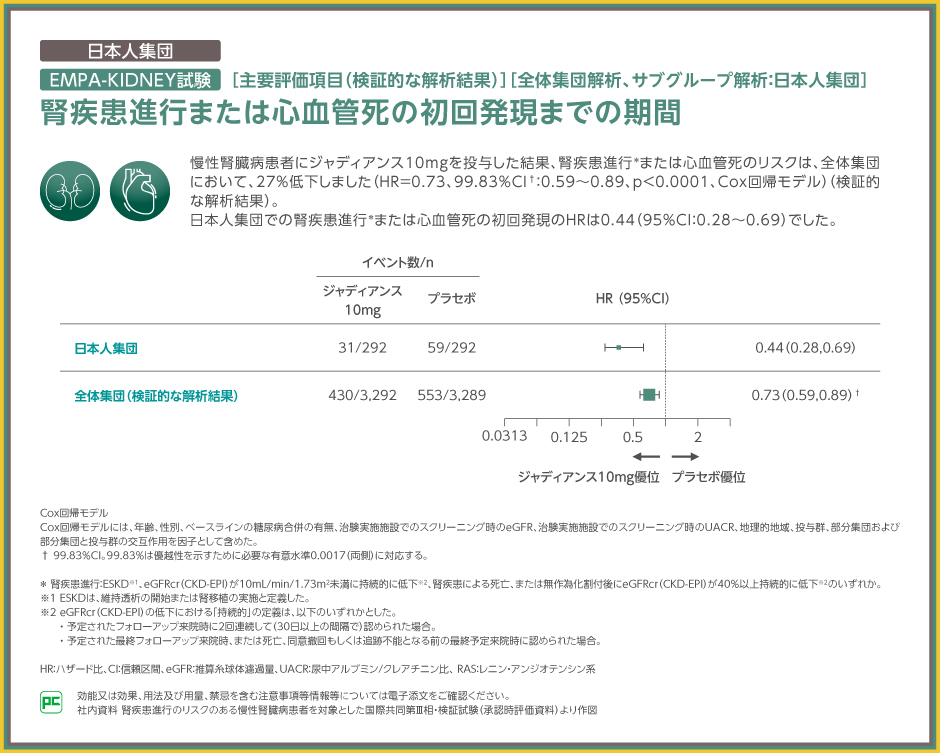Click the HR (95%CI) column header
The height and width of the screenshot is (753, 940).
point(632,299)
